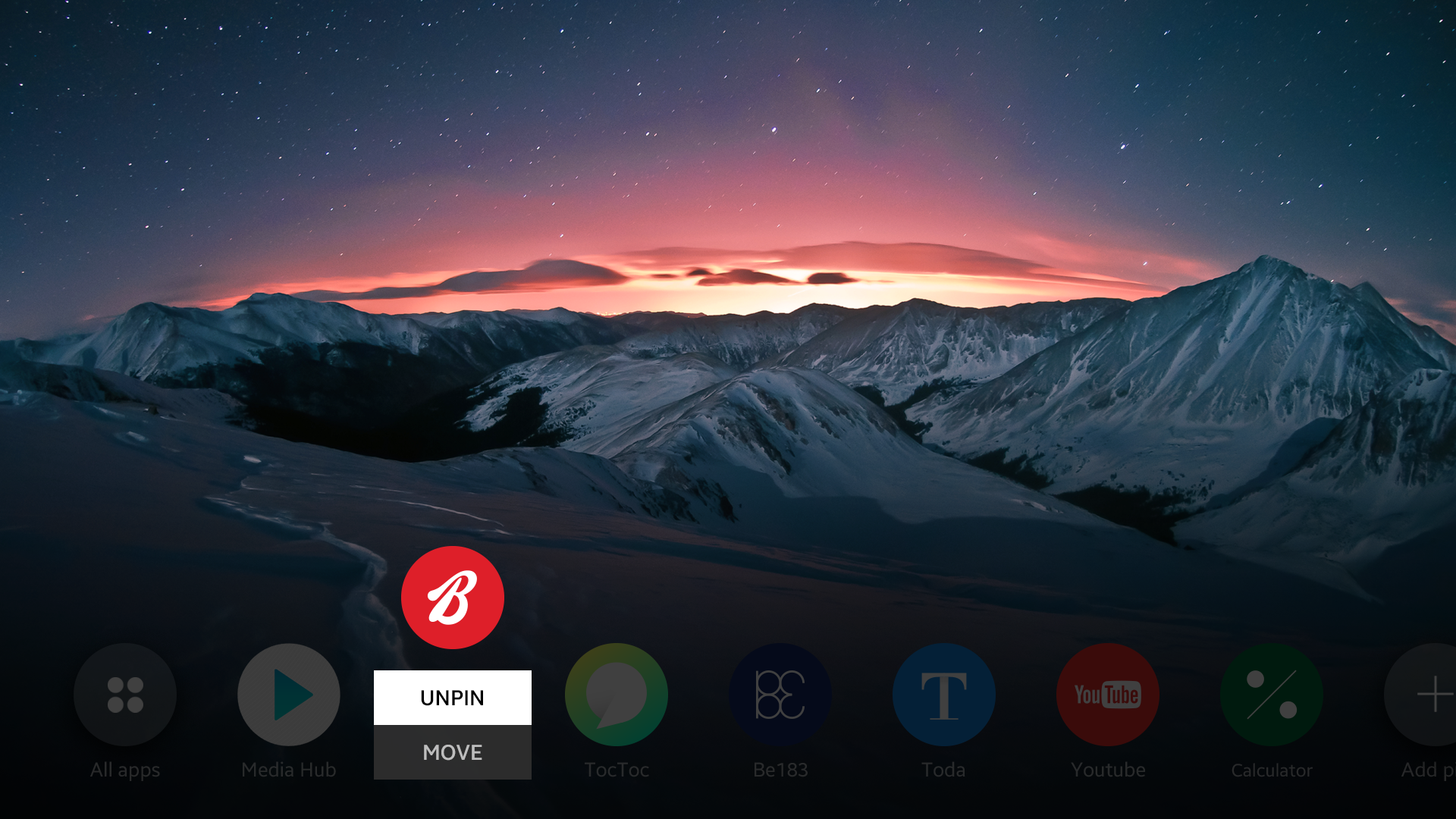This screenshot has height=819, width=1456.
Task: Open the Calculator app icon
Action: click(x=1272, y=694)
